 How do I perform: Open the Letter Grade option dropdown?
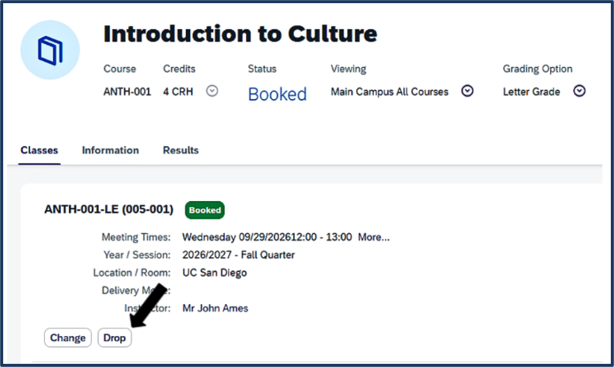(579, 91)
